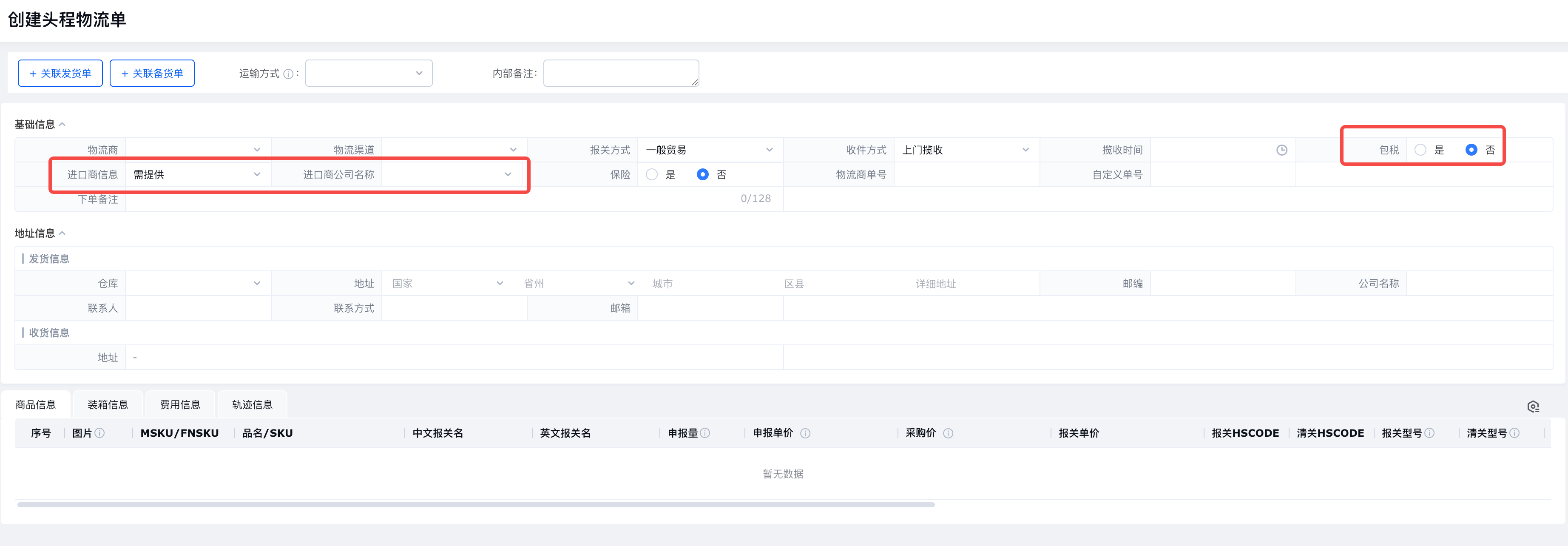Select 包税 否 radio option
Screen dimensions: 1568x546
(x=1471, y=150)
